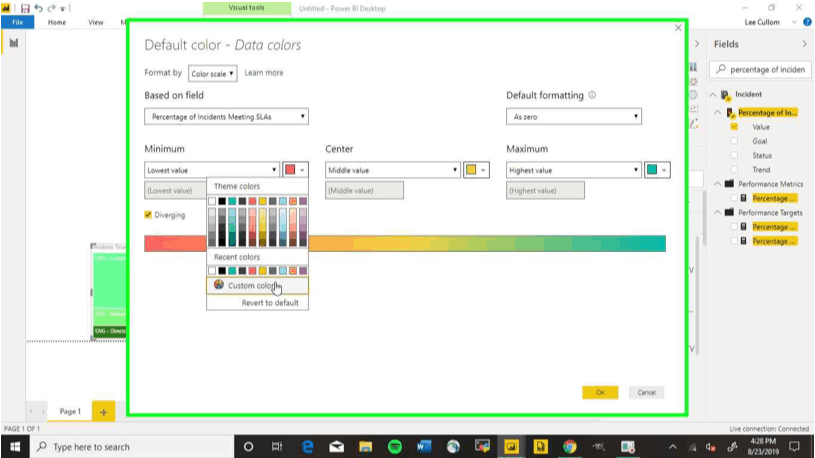Click the add page plus button
The width and height of the screenshot is (815, 458).
pos(103,412)
